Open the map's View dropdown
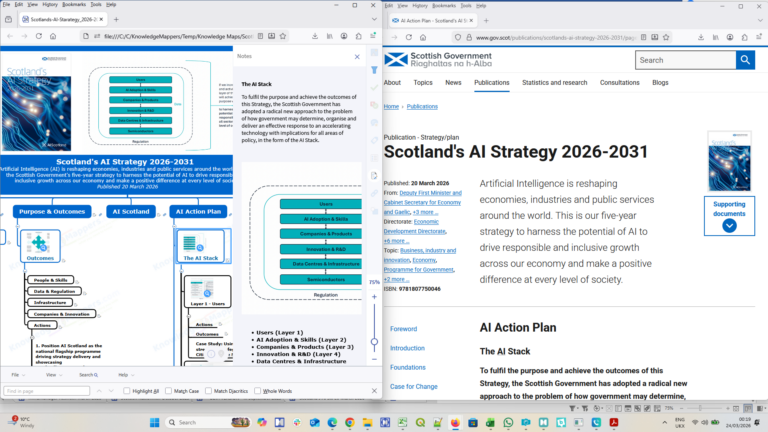This screenshot has height=432, width=768. [x=54, y=375]
